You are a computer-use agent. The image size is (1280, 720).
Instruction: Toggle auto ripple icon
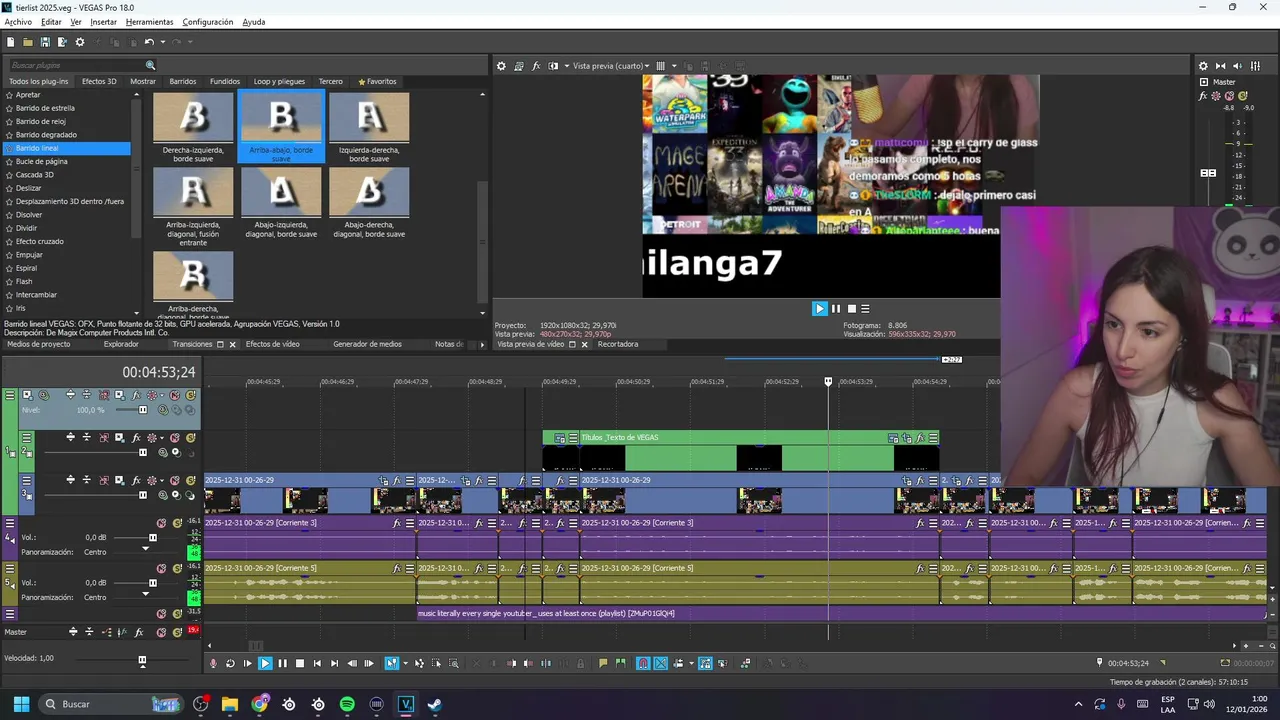tap(678, 663)
